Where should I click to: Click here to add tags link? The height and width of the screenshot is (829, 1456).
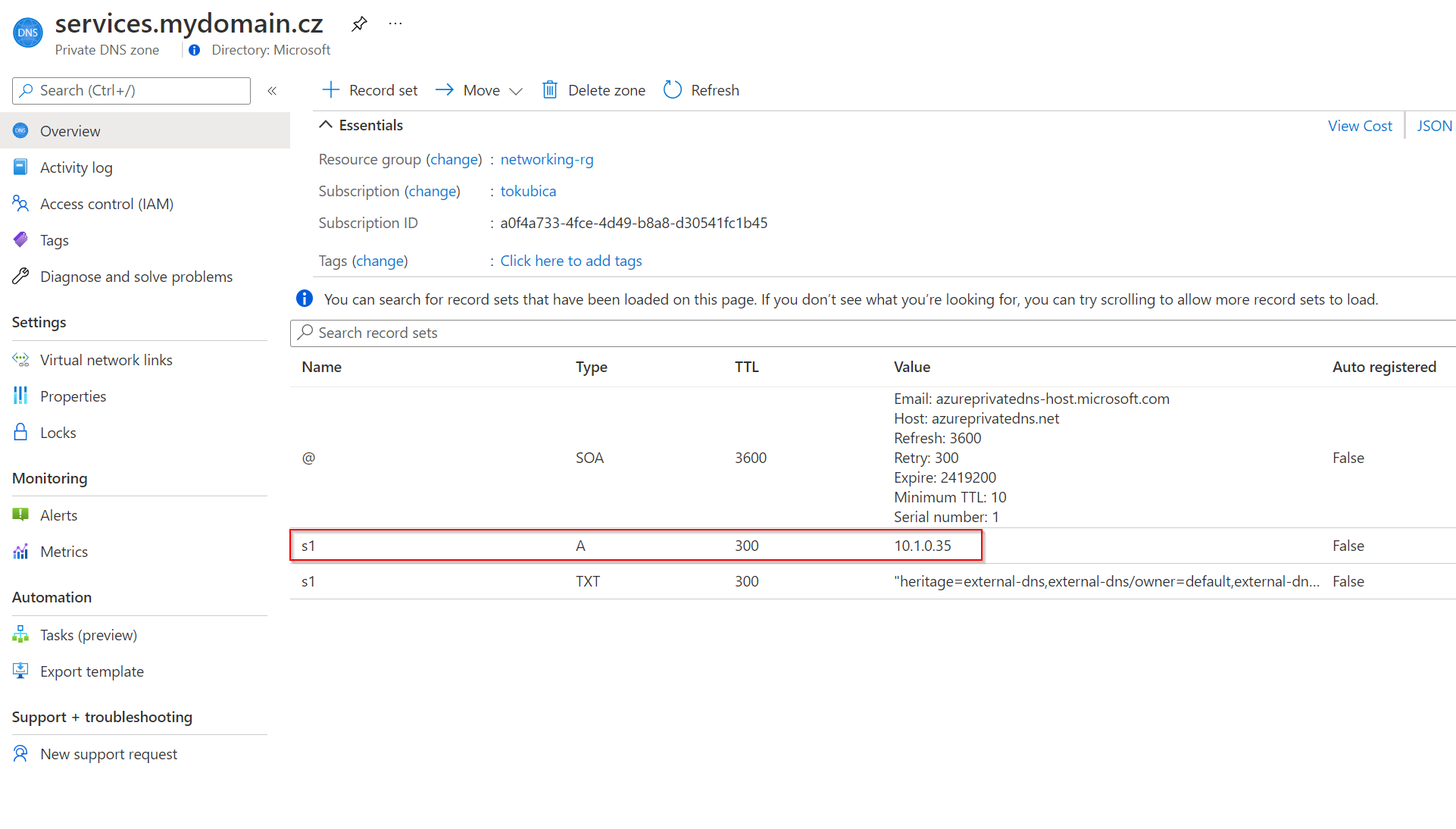coord(570,261)
